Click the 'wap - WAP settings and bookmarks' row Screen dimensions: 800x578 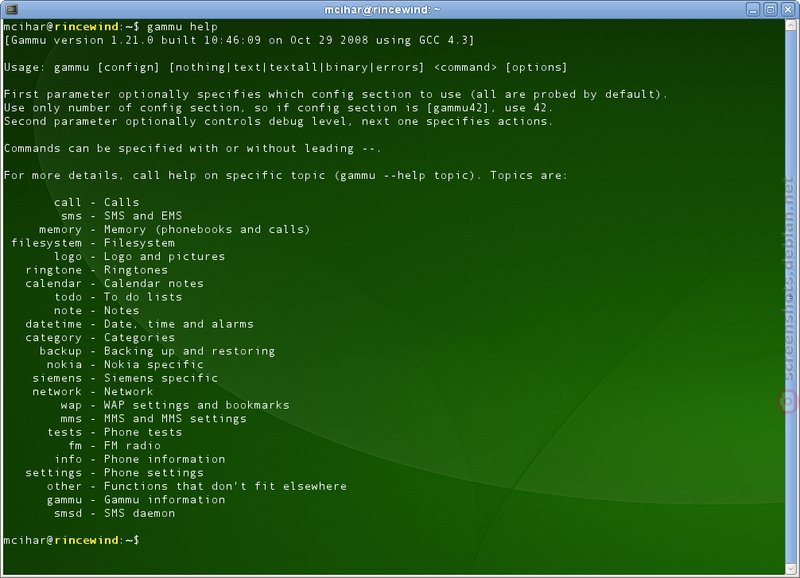point(175,405)
